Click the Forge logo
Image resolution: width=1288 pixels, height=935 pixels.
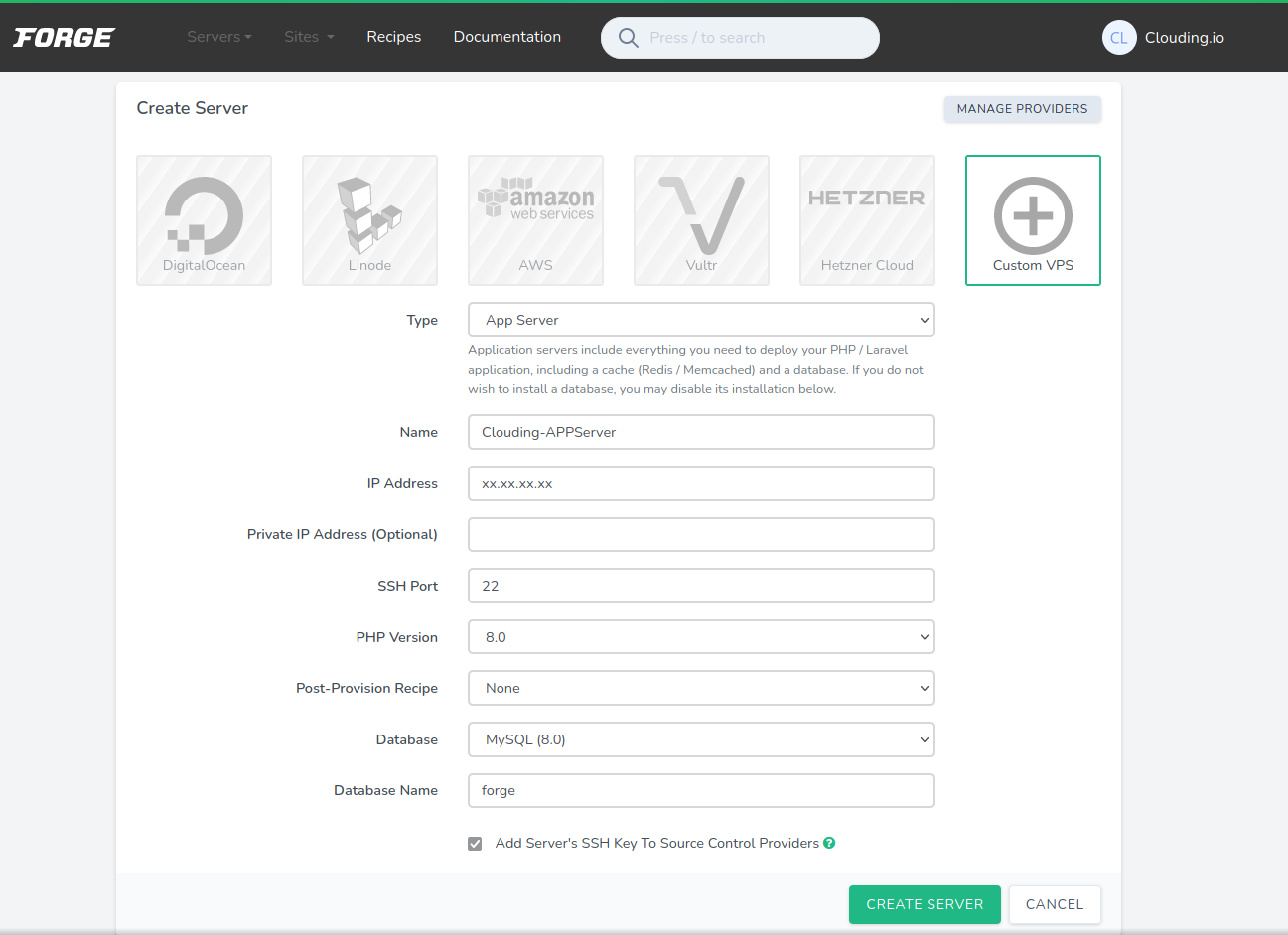pyautogui.click(x=65, y=38)
